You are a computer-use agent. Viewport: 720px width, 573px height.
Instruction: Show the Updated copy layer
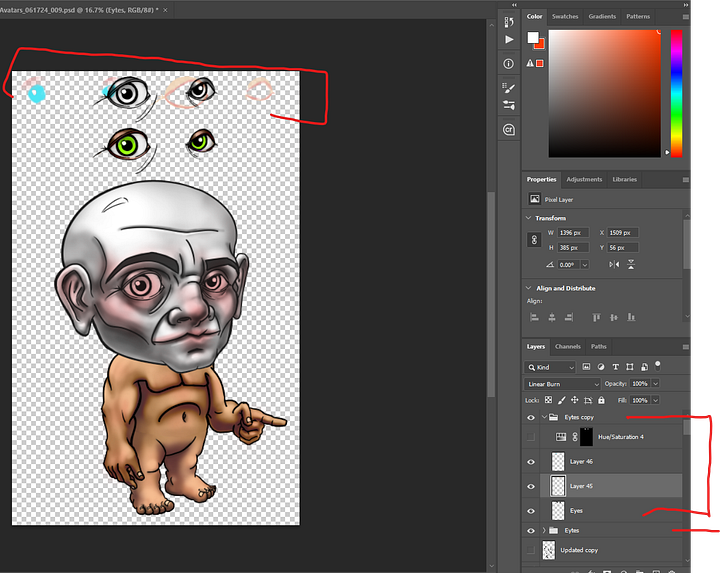click(531, 550)
